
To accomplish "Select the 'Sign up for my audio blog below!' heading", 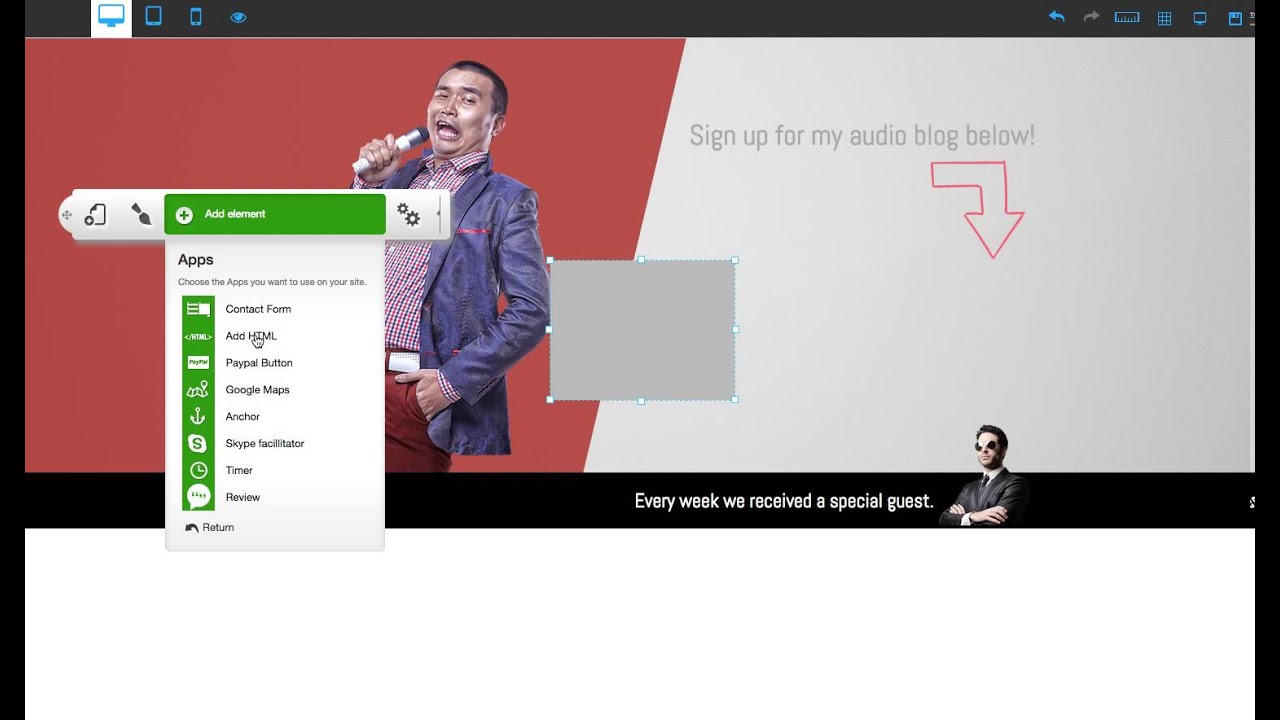I will 862,136.
